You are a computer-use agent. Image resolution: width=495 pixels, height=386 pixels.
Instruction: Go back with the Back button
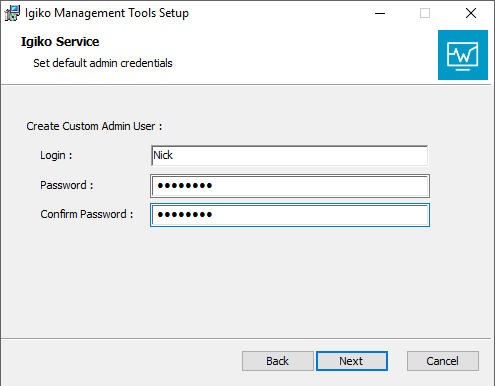coord(278,361)
